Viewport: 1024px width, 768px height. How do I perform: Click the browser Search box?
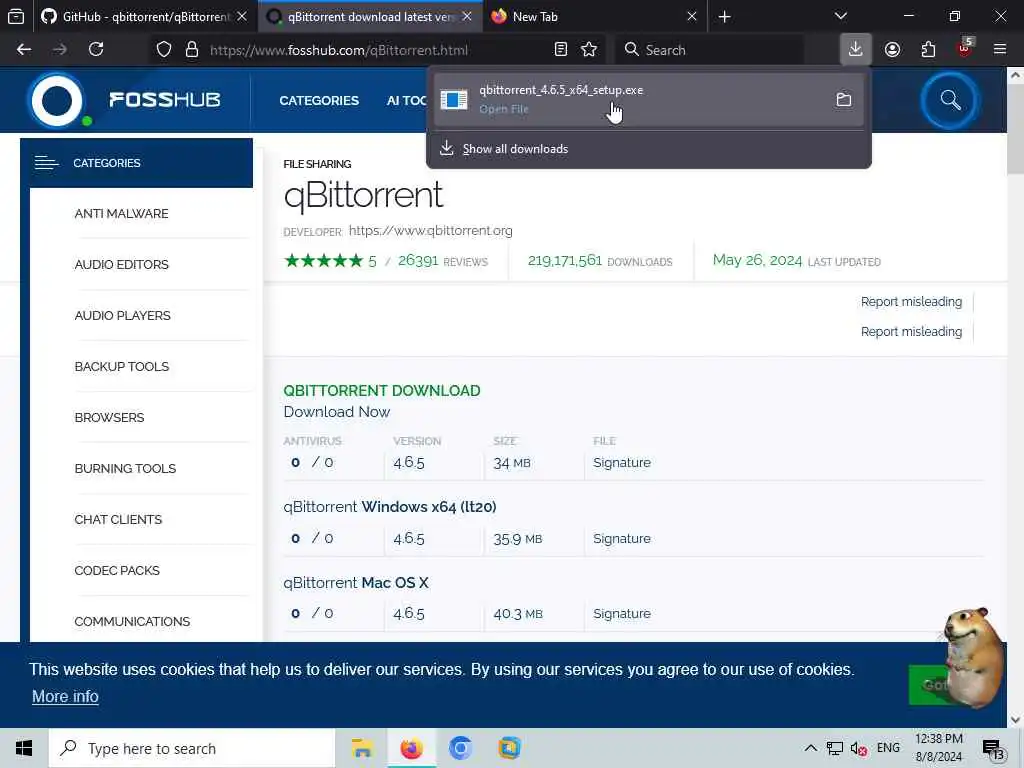click(709, 50)
